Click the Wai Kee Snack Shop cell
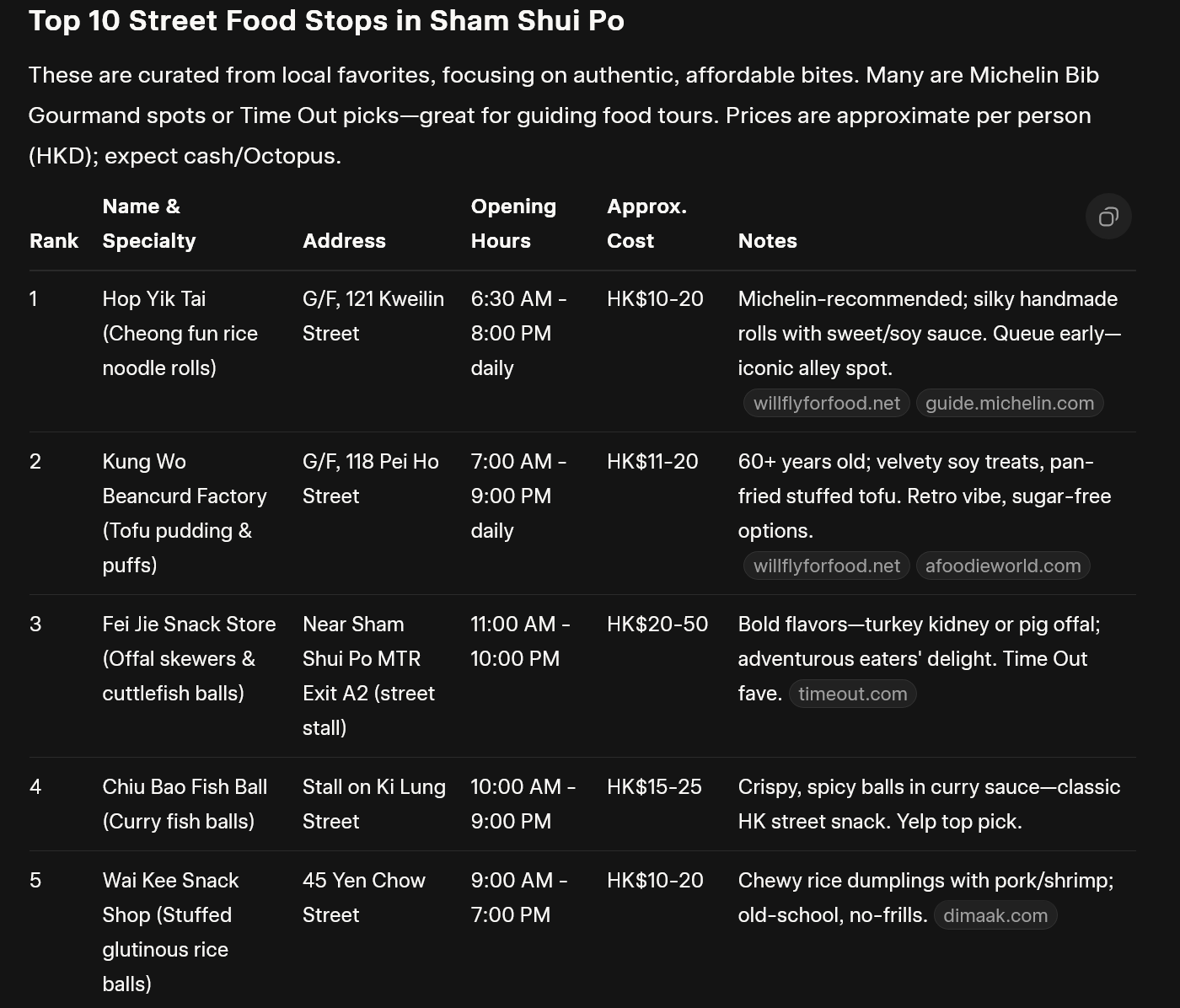The image size is (1180, 1008). 170,932
